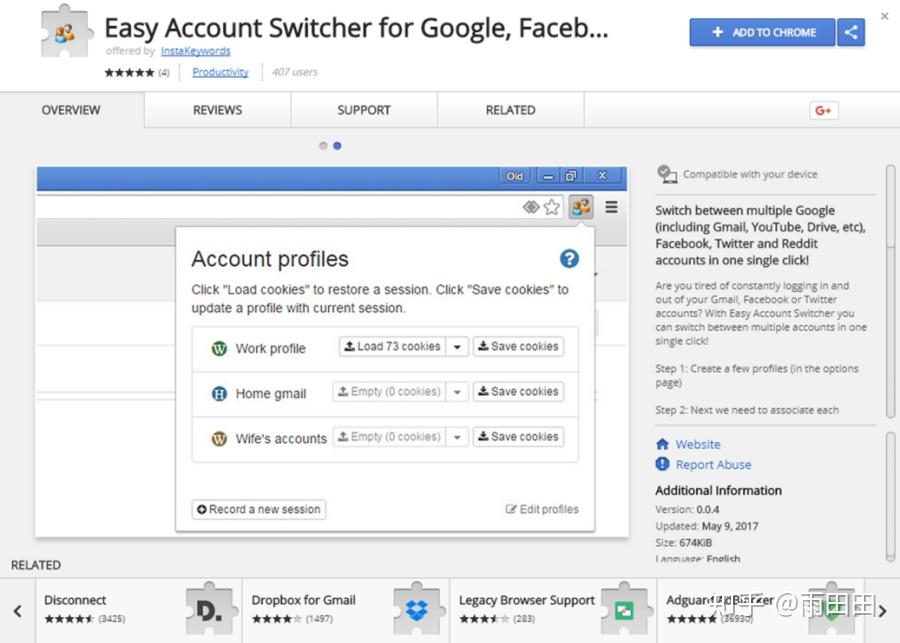Click the Google+ icon button
Image resolution: width=900 pixels, height=643 pixels.
(823, 111)
